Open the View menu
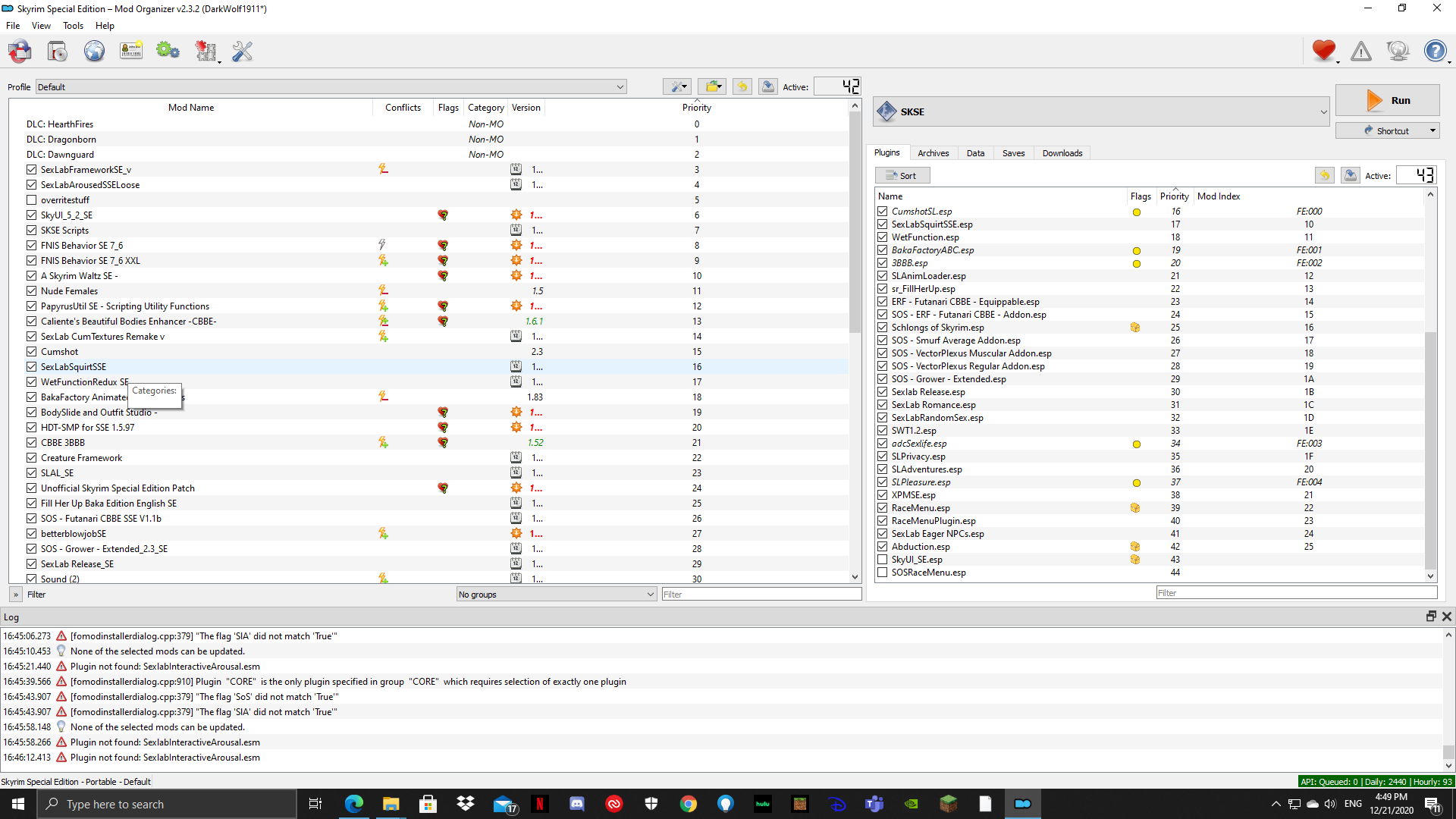1456x819 pixels. coord(41,26)
